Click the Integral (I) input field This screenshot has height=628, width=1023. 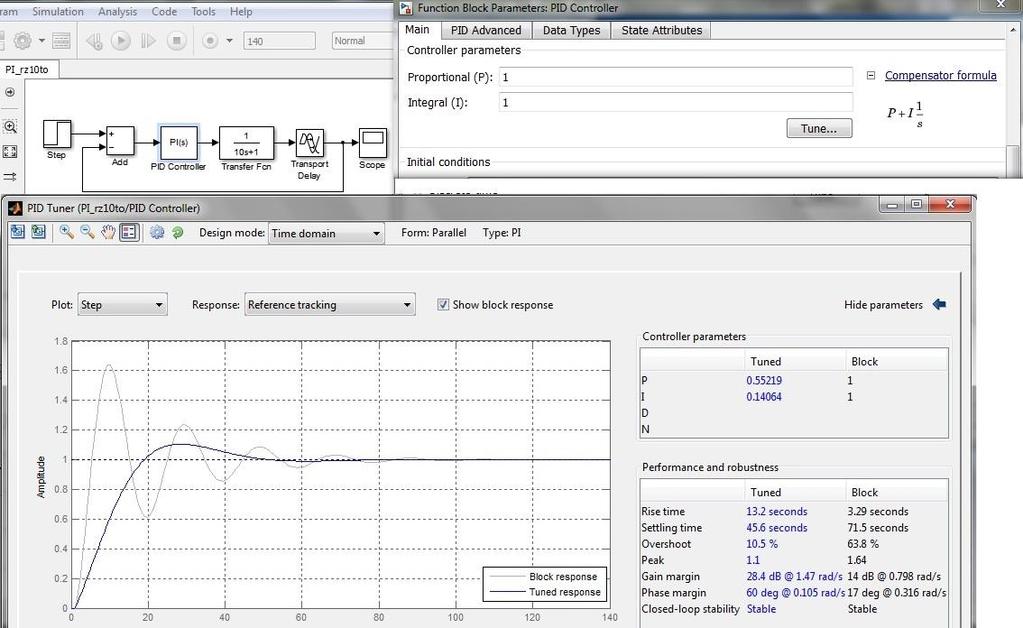click(x=676, y=102)
